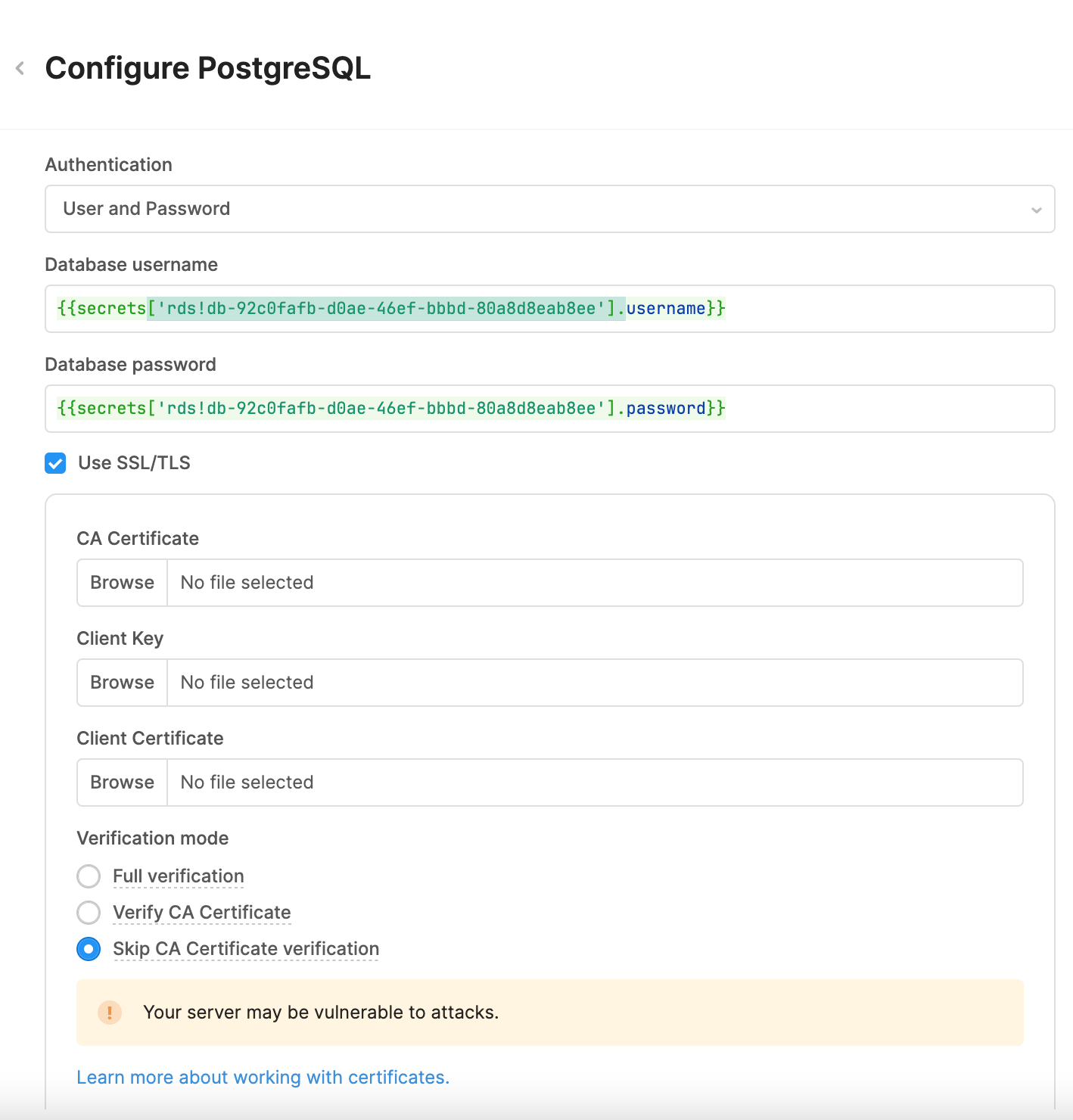Click the orange warning icon in alert
The image size is (1073, 1120).
tap(110, 1013)
